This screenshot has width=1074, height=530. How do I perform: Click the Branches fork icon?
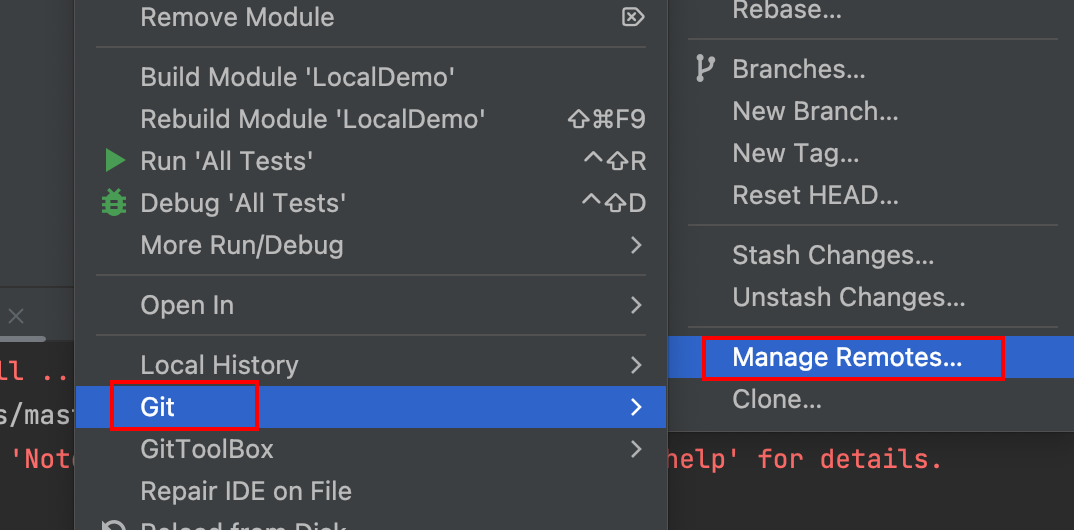pos(705,69)
